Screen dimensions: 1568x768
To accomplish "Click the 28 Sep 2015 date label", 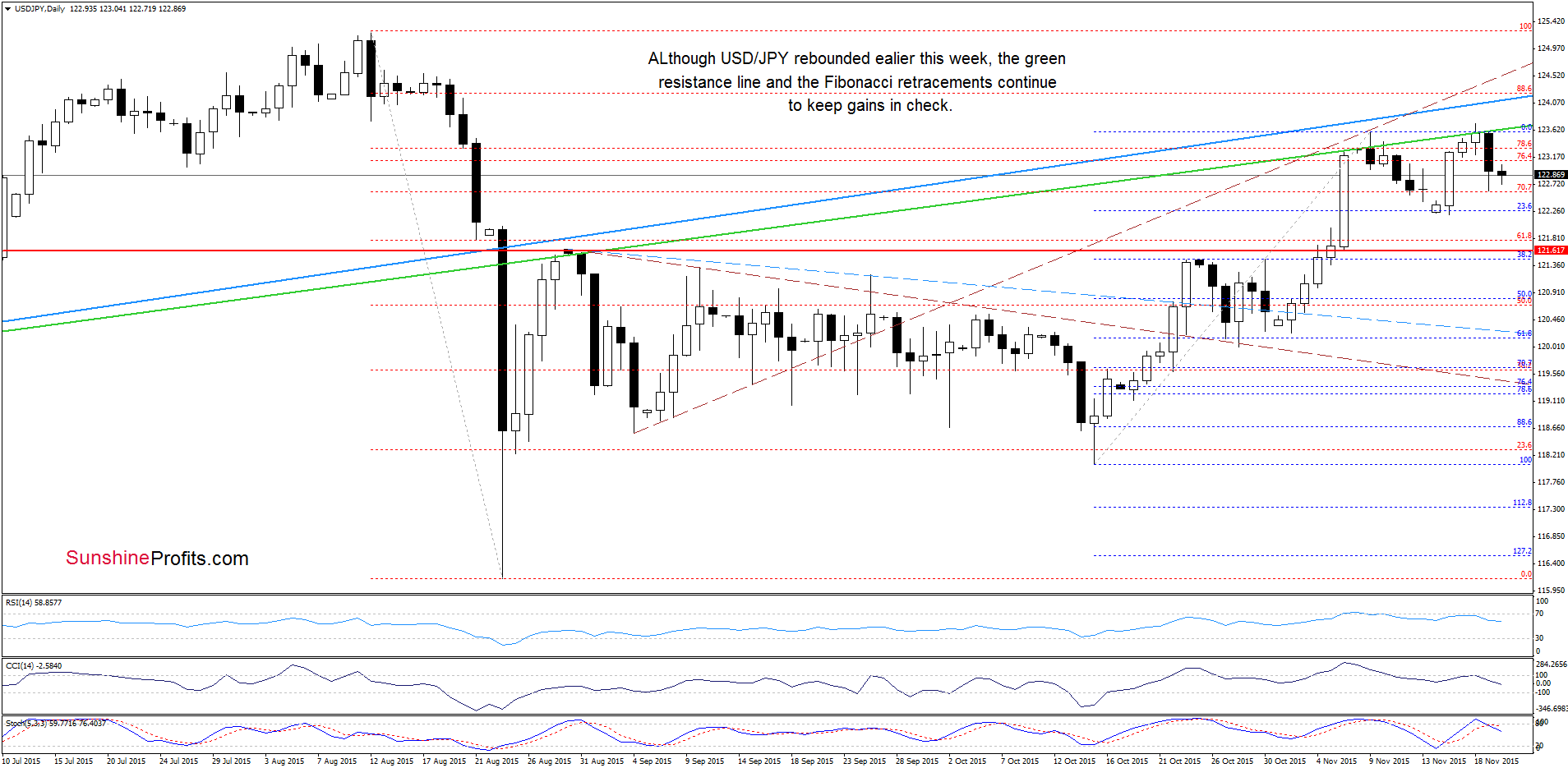I will click(x=917, y=761).
